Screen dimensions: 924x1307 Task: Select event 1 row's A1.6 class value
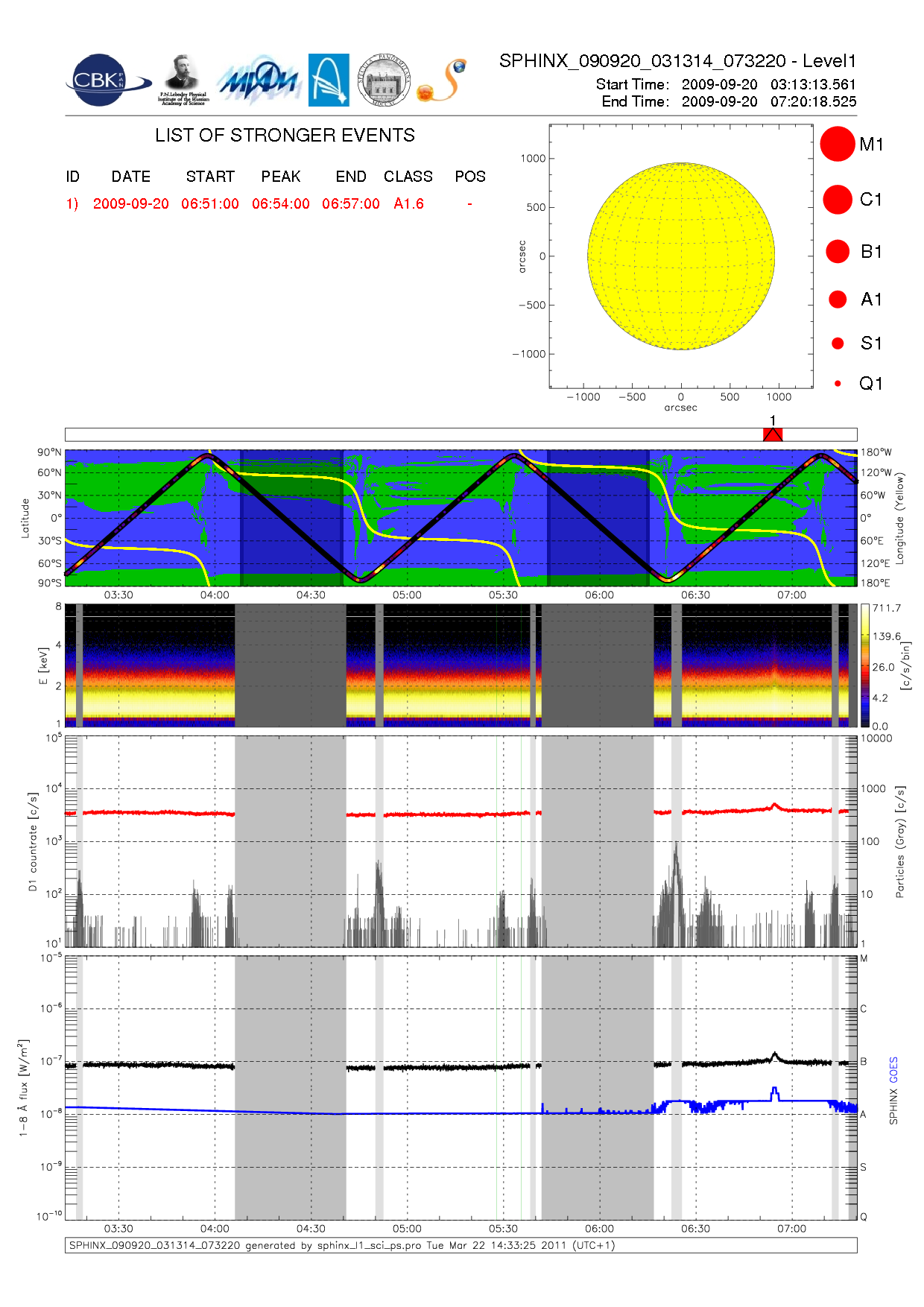pyautogui.click(x=408, y=204)
